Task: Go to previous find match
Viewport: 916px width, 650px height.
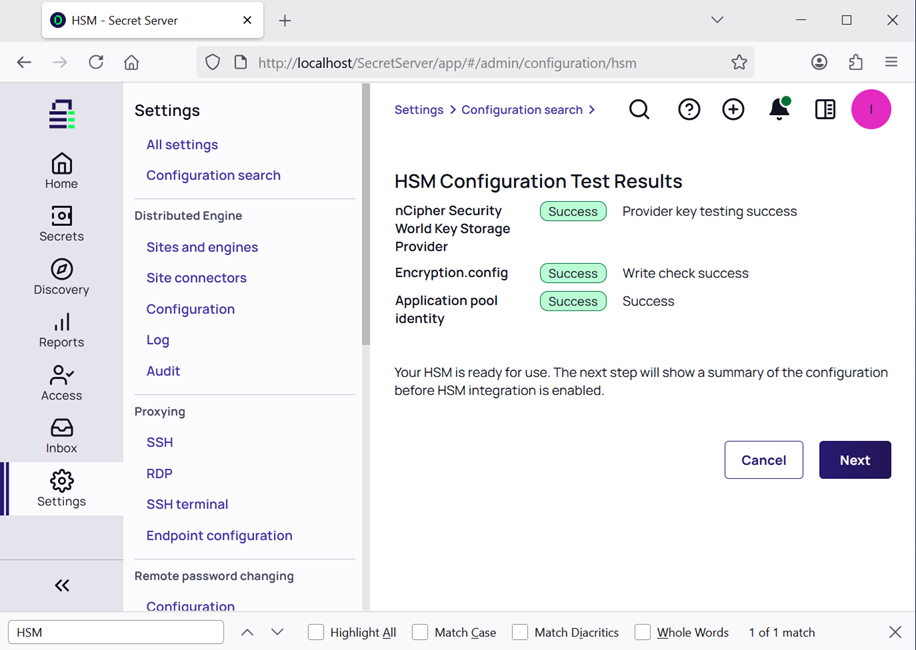Action: [247, 632]
